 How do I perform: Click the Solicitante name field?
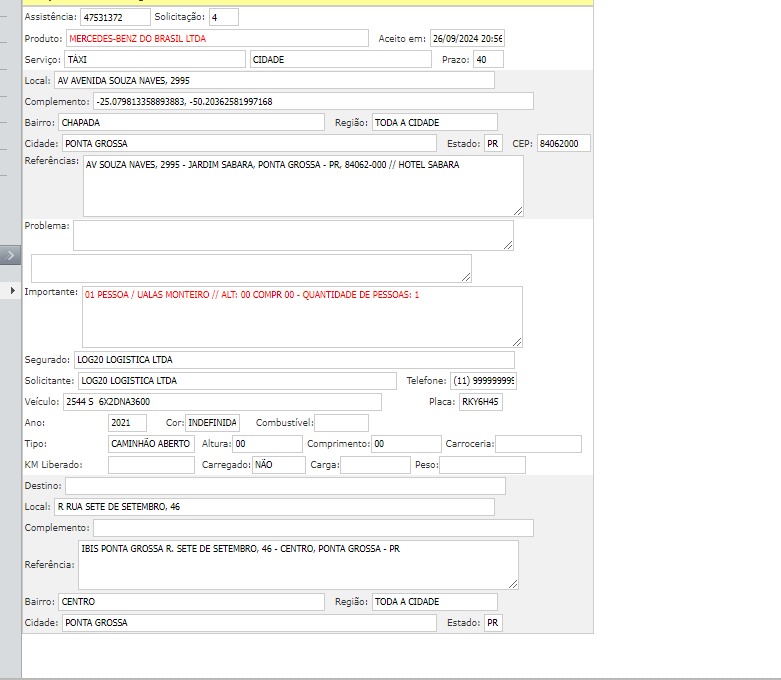pos(237,381)
